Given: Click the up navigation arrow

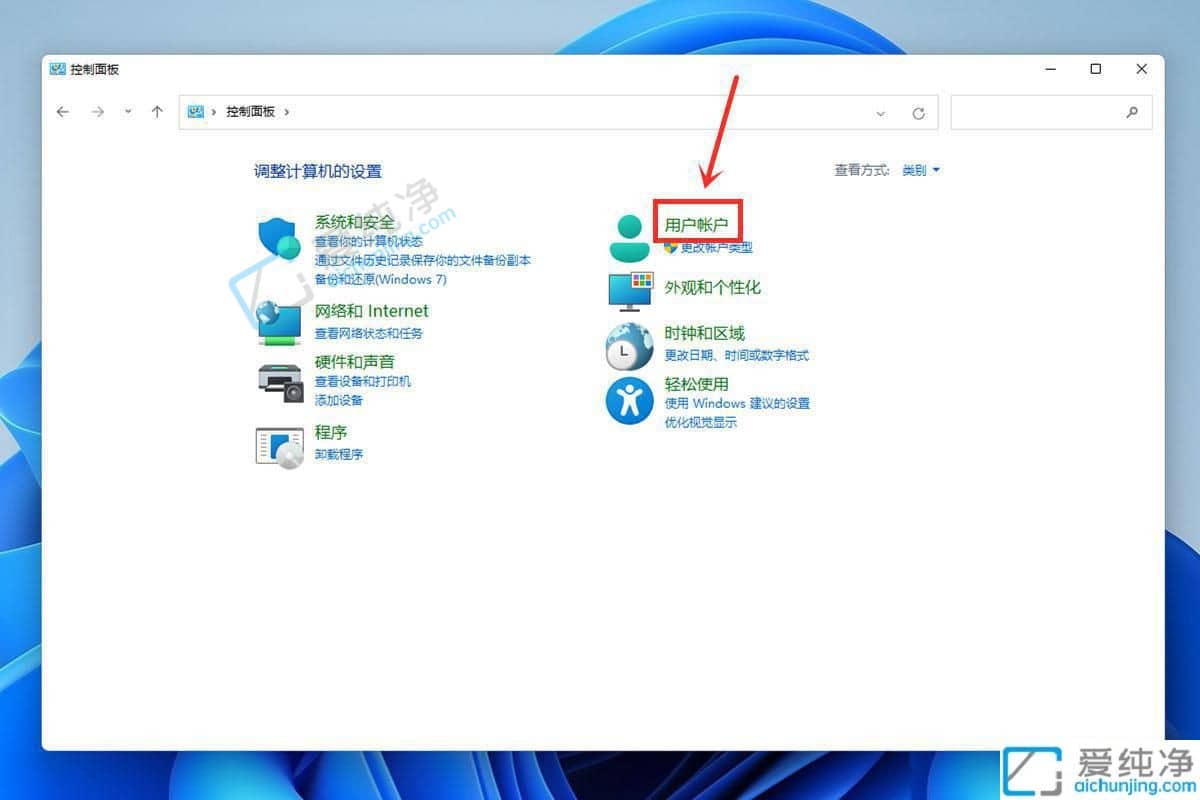Looking at the screenshot, I should 157,112.
